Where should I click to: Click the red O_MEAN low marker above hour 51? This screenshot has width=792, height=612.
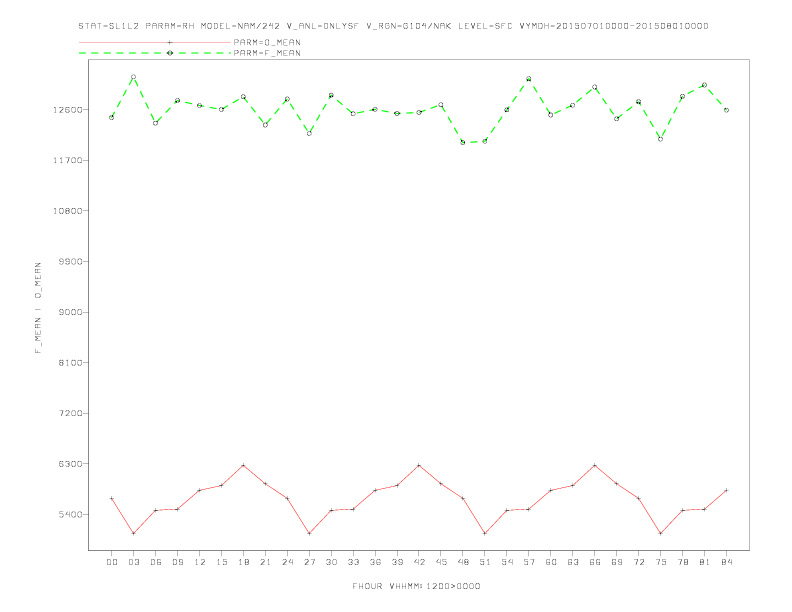pyautogui.click(x=485, y=533)
